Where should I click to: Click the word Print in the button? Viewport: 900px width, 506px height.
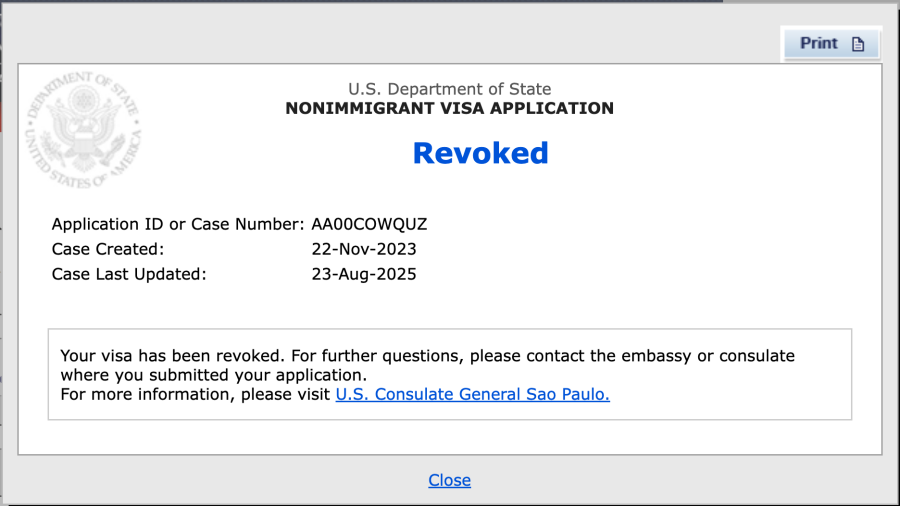[819, 44]
